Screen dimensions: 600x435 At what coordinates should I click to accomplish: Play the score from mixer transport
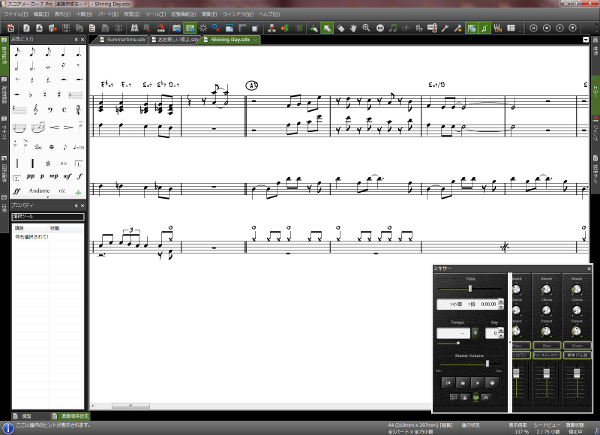(x=477, y=383)
